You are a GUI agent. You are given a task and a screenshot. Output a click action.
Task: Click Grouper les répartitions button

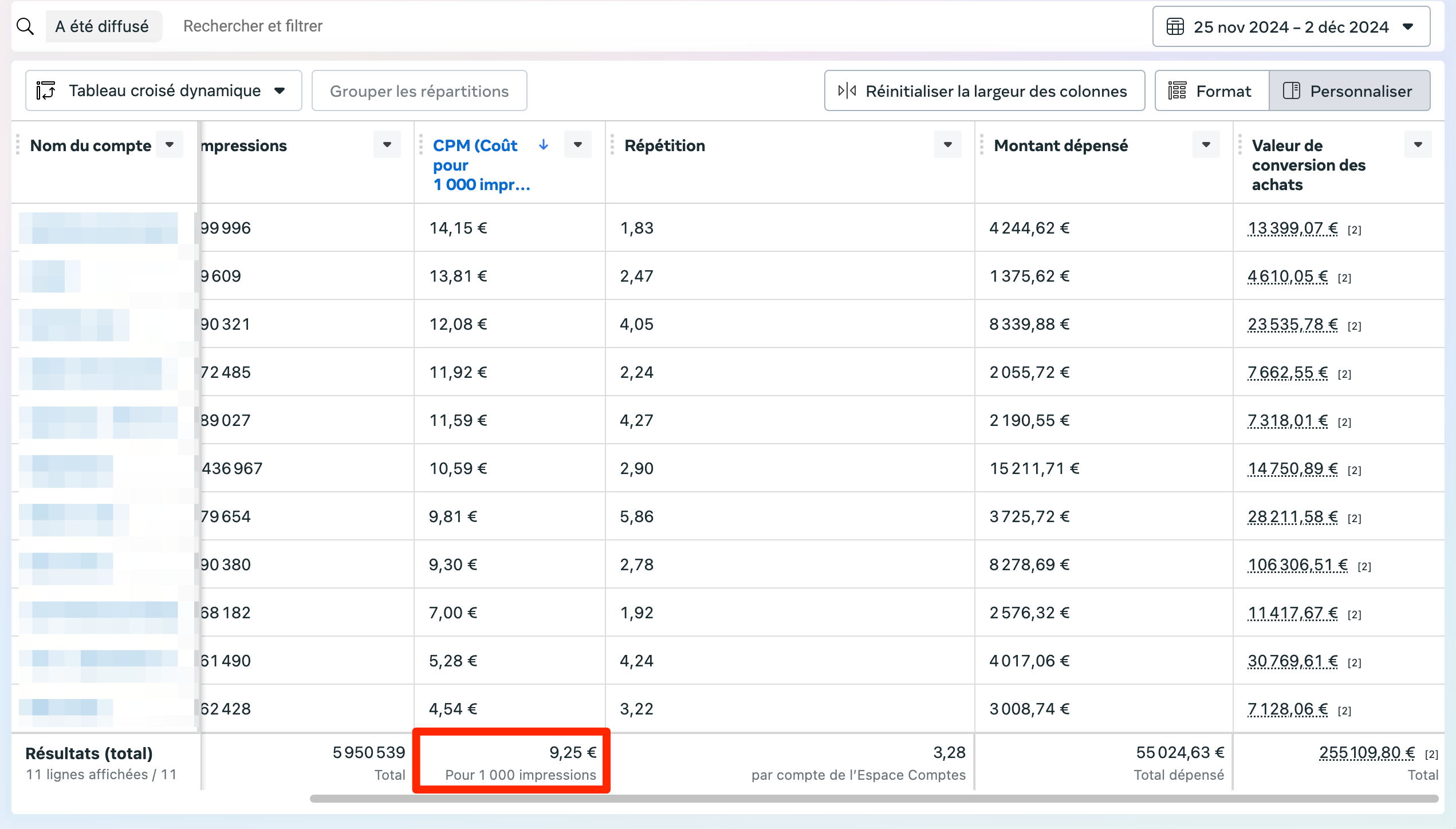click(x=419, y=90)
